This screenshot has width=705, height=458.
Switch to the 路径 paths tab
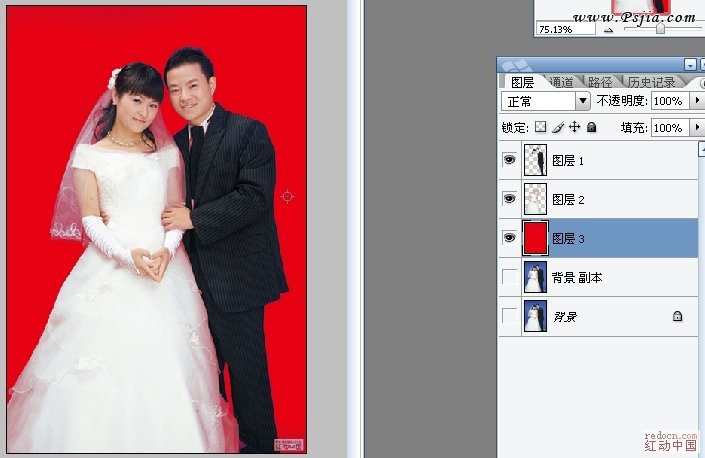coord(600,82)
